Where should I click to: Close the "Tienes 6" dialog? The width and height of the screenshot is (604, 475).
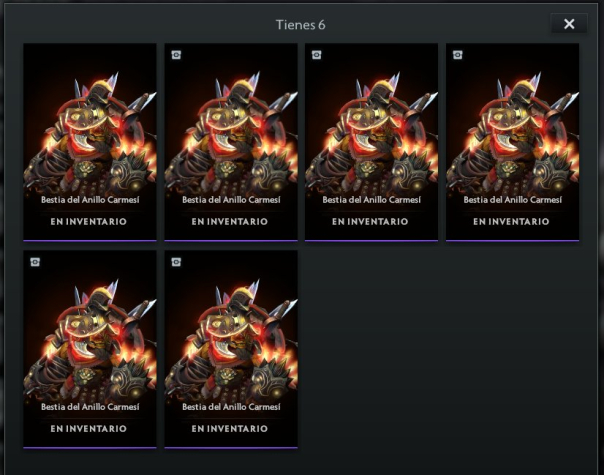[x=569, y=24]
